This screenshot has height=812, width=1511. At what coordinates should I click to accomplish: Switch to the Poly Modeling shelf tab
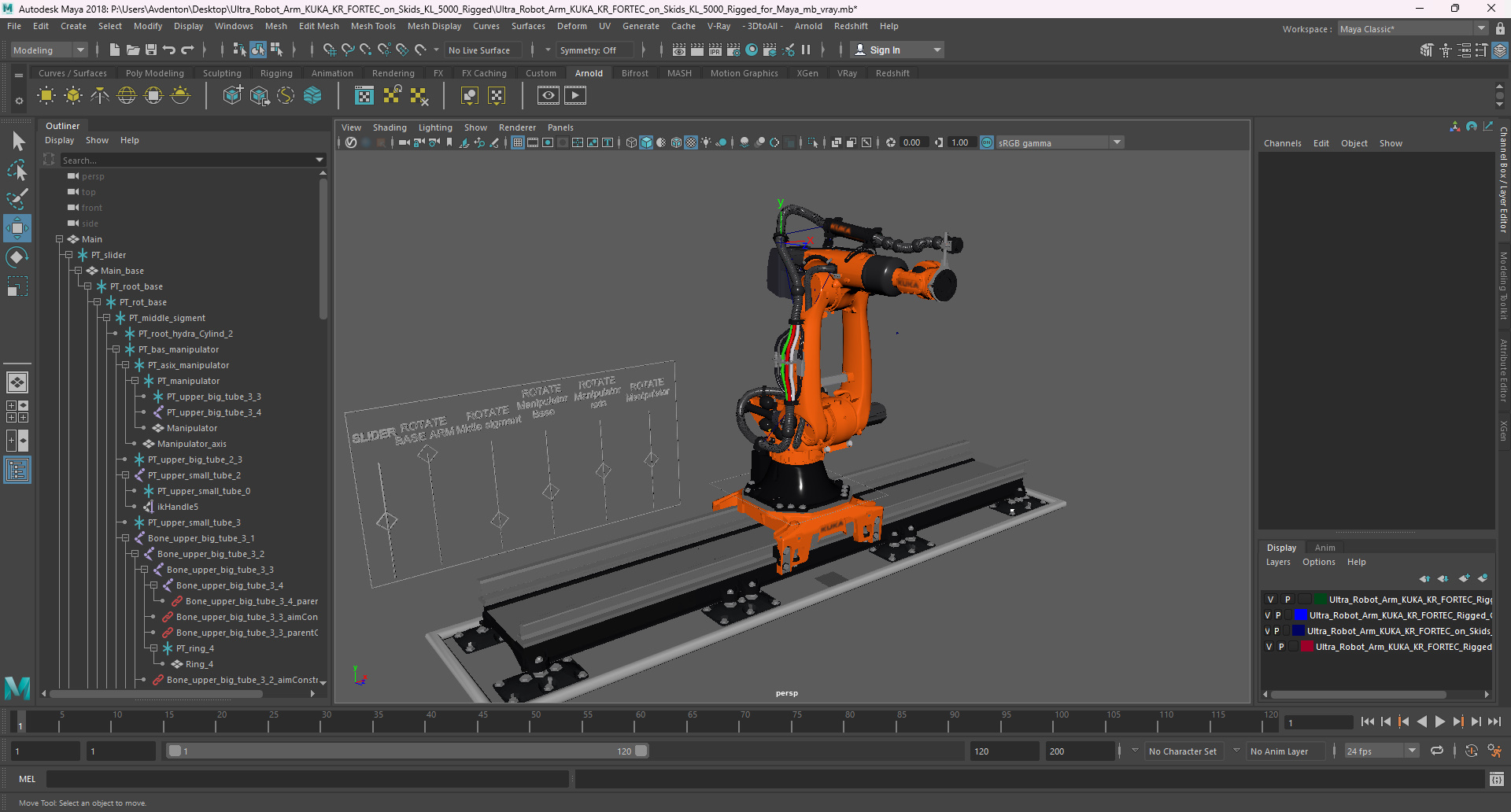[x=155, y=73]
